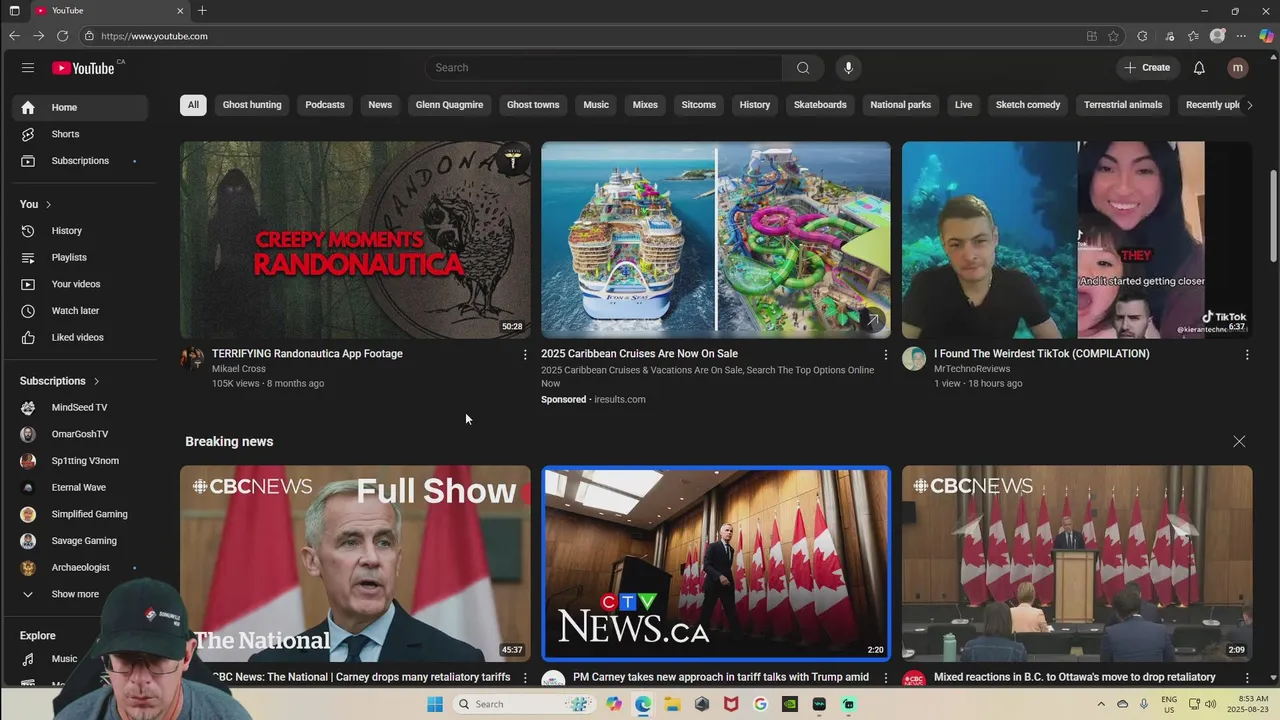This screenshot has width=1280, height=720.
Task: Open MindSeed TV subscription channel
Action: pos(80,408)
